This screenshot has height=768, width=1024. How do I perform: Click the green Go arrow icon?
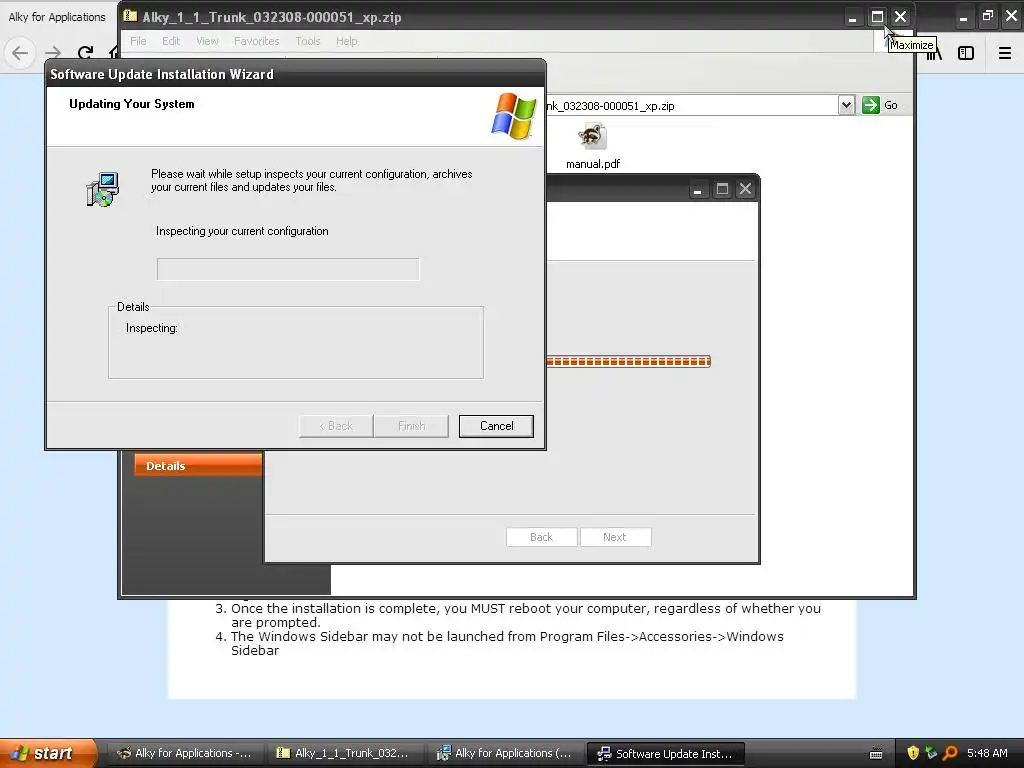(871, 105)
